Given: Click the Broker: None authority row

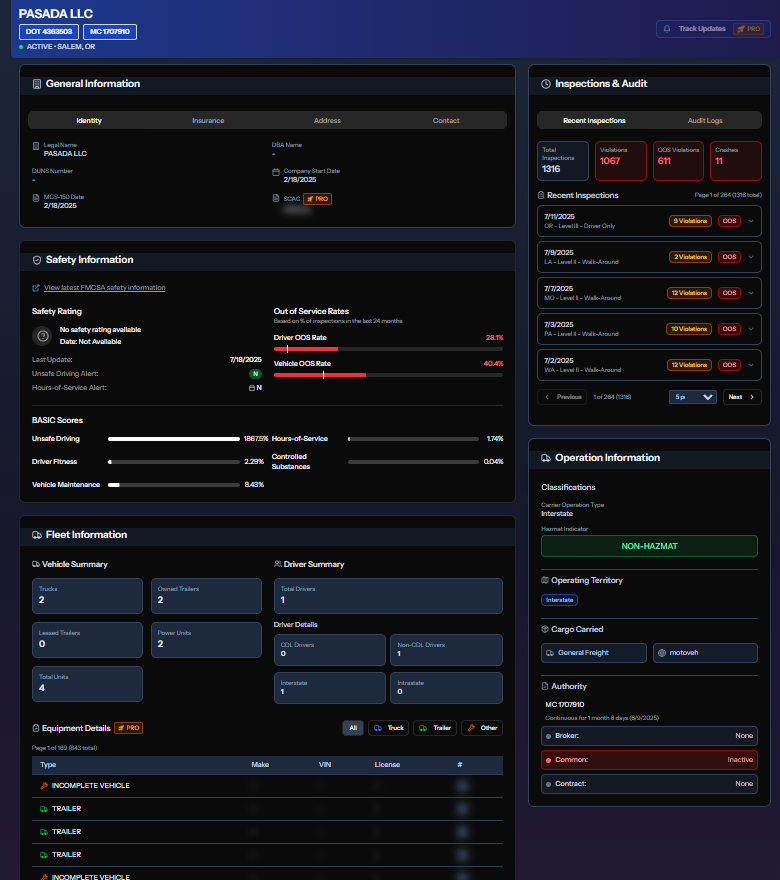Looking at the screenshot, I should [649, 736].
